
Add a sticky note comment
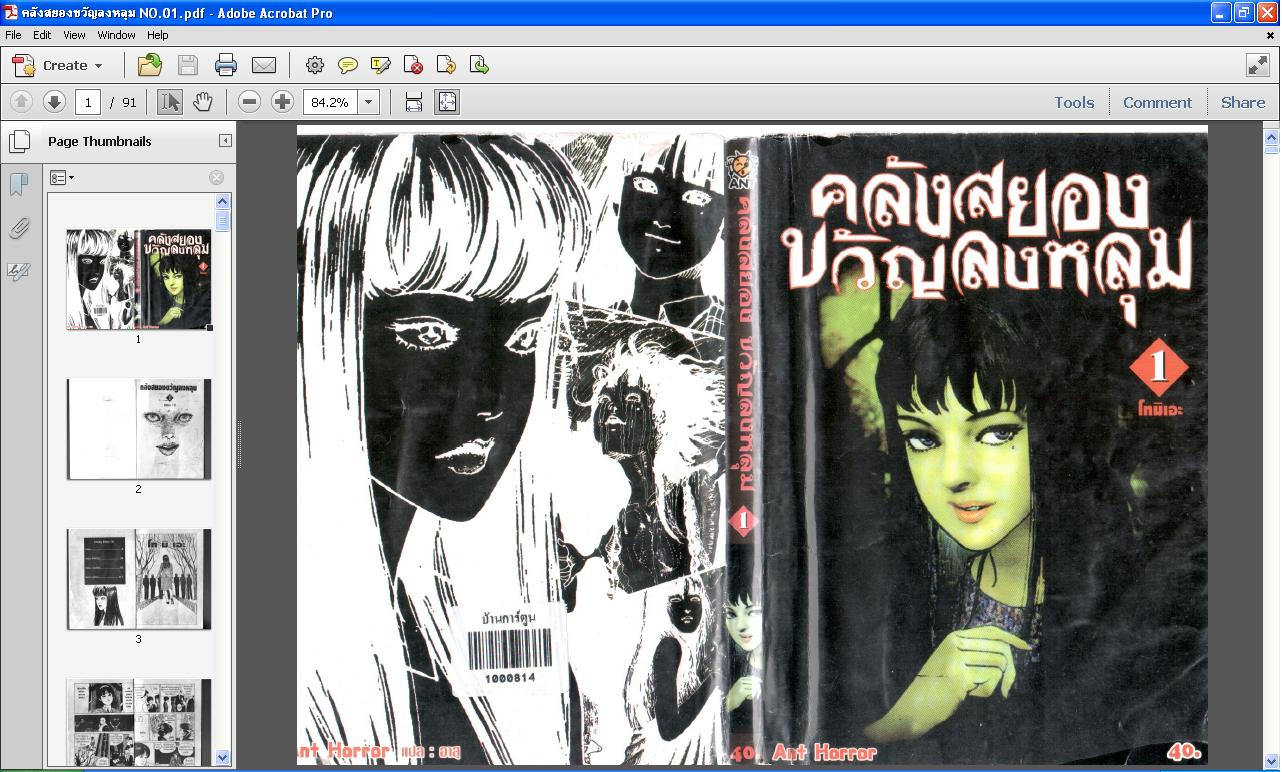click(348, 66)
